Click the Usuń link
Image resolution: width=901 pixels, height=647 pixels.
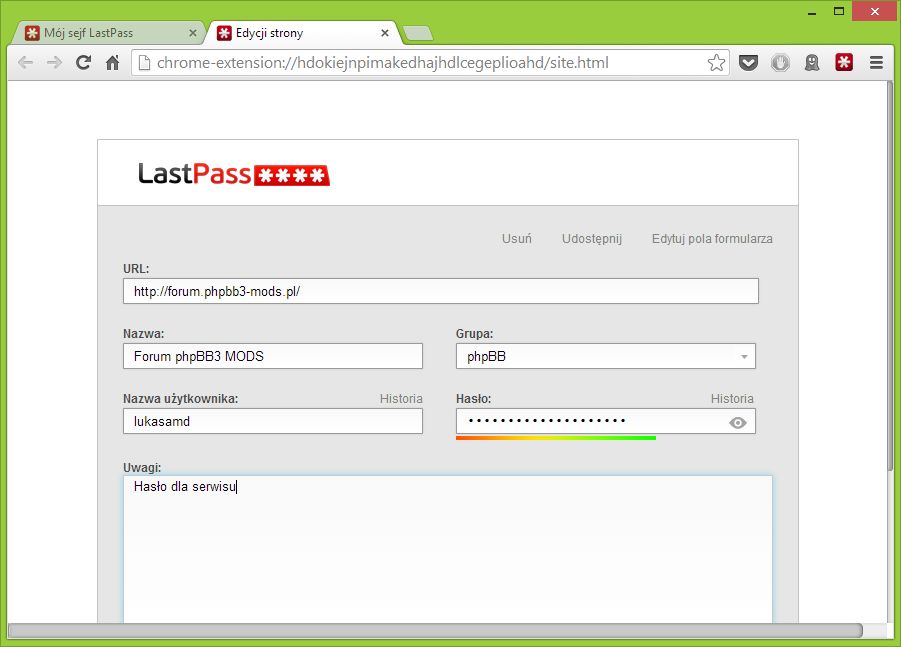click(517, 238)
